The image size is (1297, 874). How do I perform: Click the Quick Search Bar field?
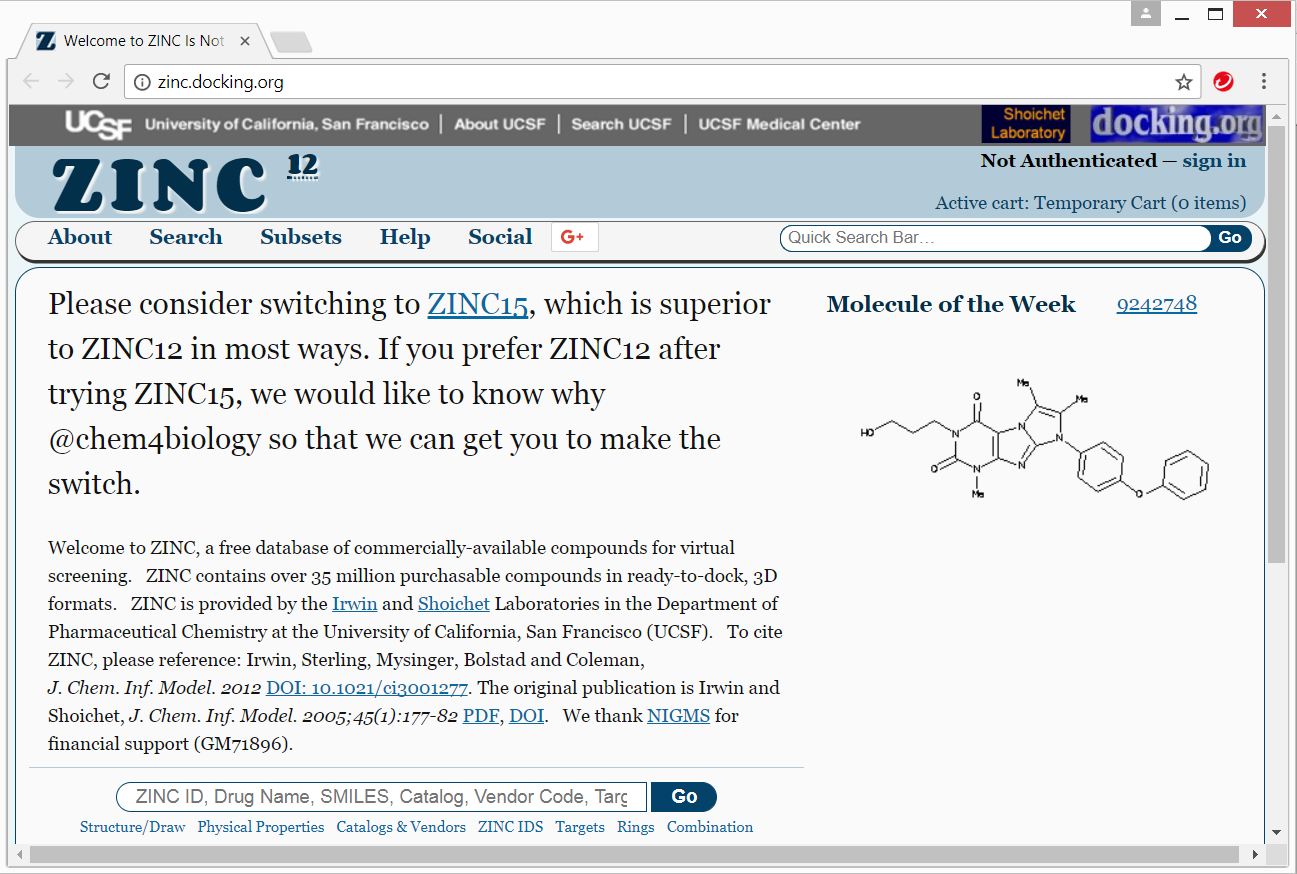pyautogui.click(x=995, y=238)
